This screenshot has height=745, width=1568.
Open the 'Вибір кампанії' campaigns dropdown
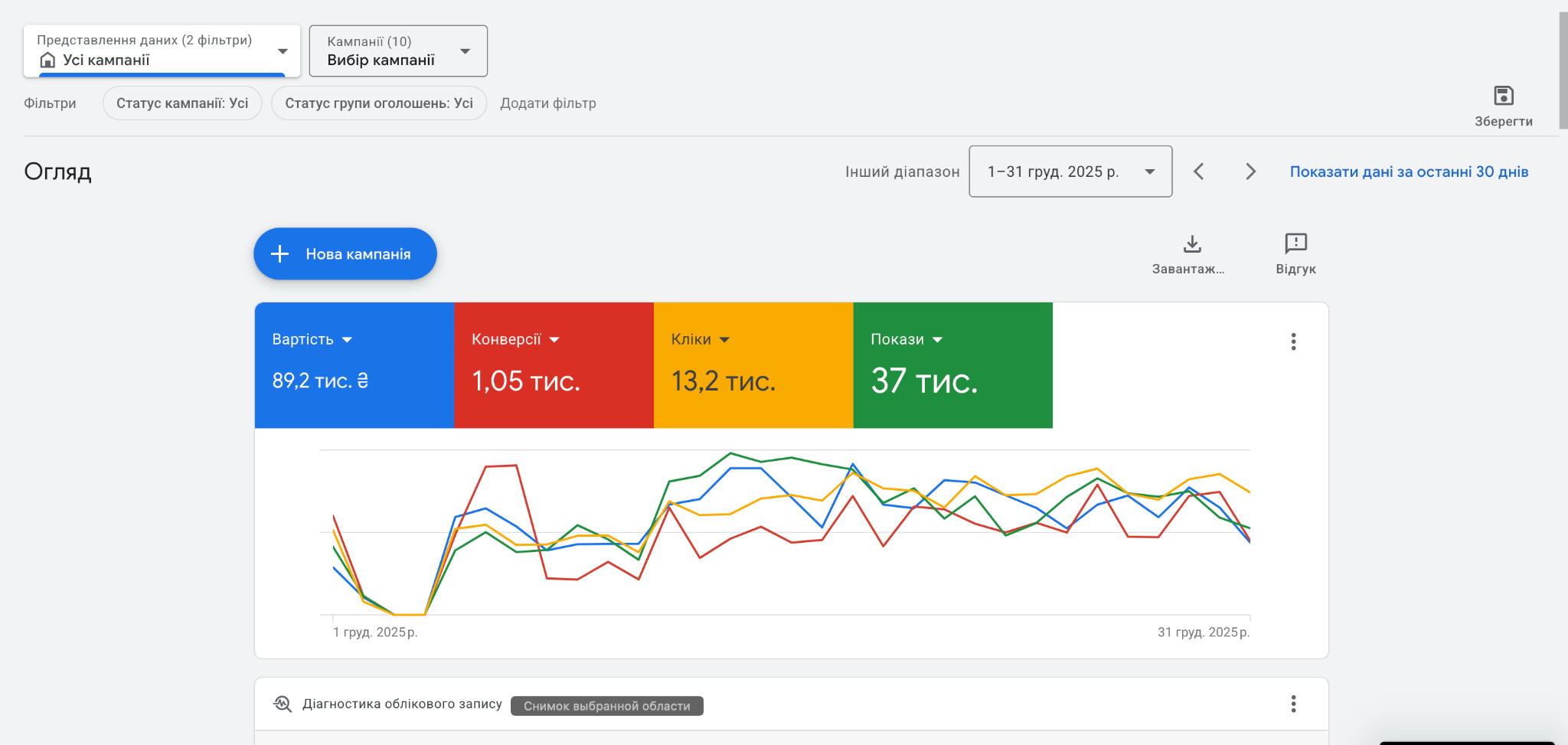click(398, 51)
